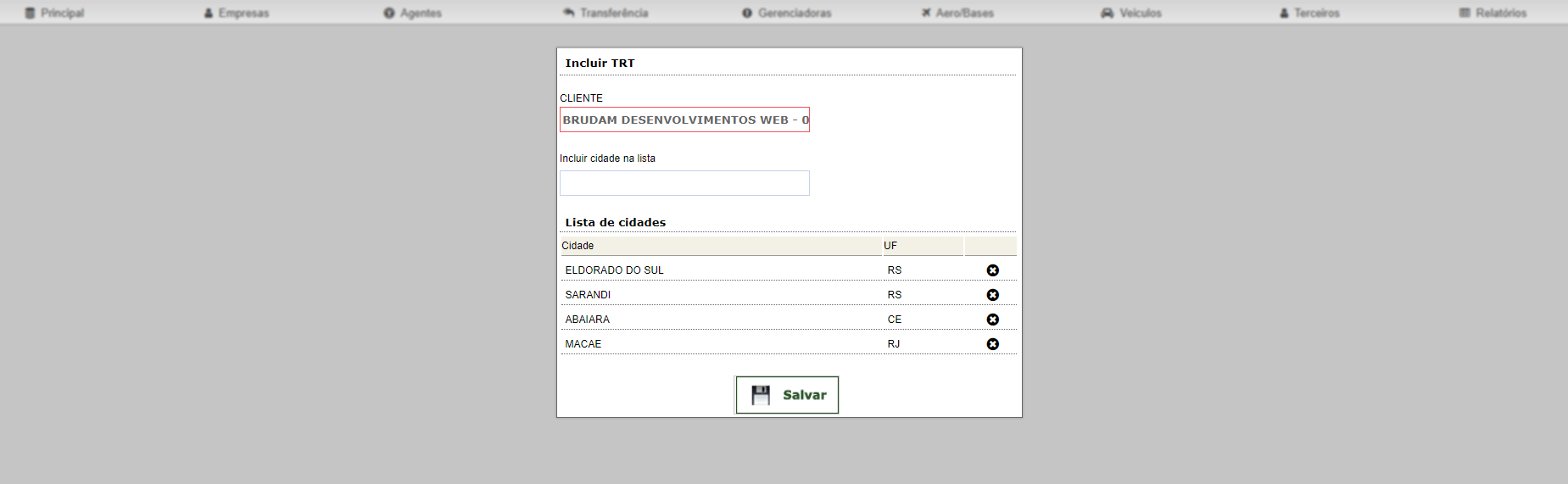Open the Transferência menu

pos(605,13)
